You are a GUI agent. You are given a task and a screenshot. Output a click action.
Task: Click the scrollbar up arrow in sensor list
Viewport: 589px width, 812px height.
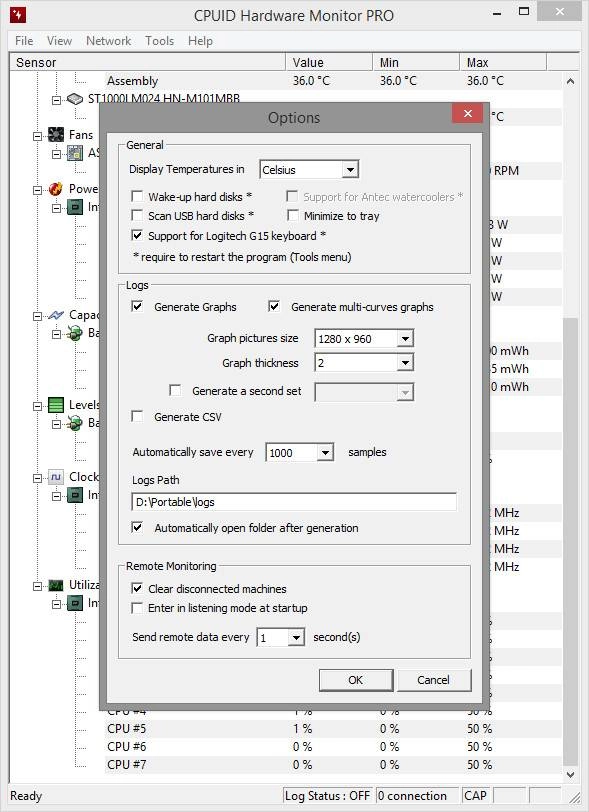[x=570, y=81]
